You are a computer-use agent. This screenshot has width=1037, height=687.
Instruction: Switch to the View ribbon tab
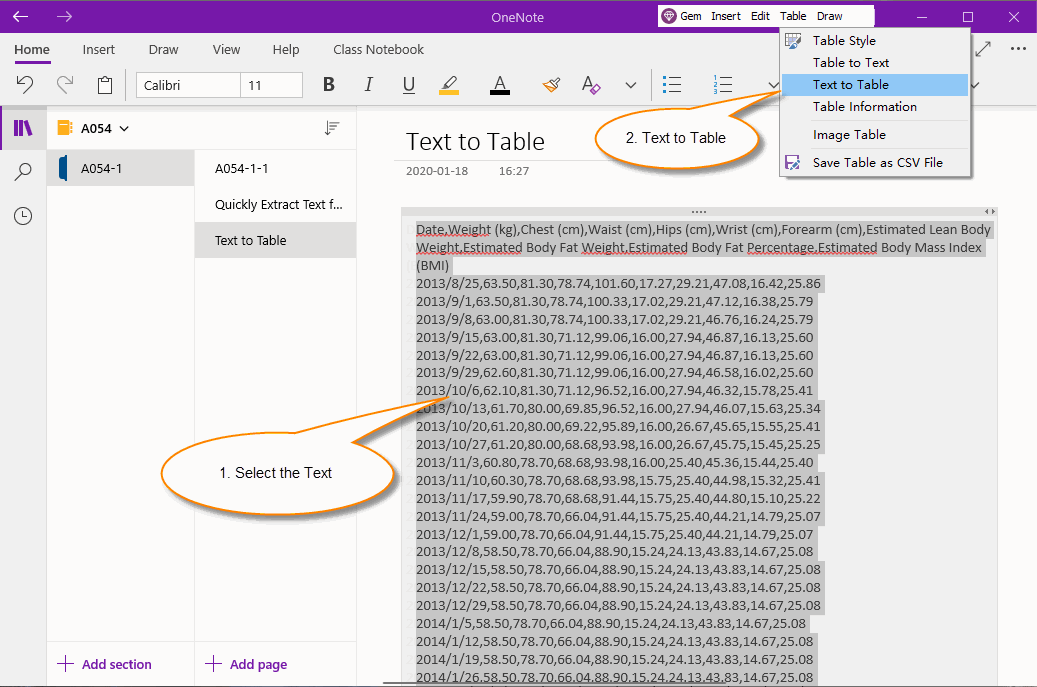point(226,49)
